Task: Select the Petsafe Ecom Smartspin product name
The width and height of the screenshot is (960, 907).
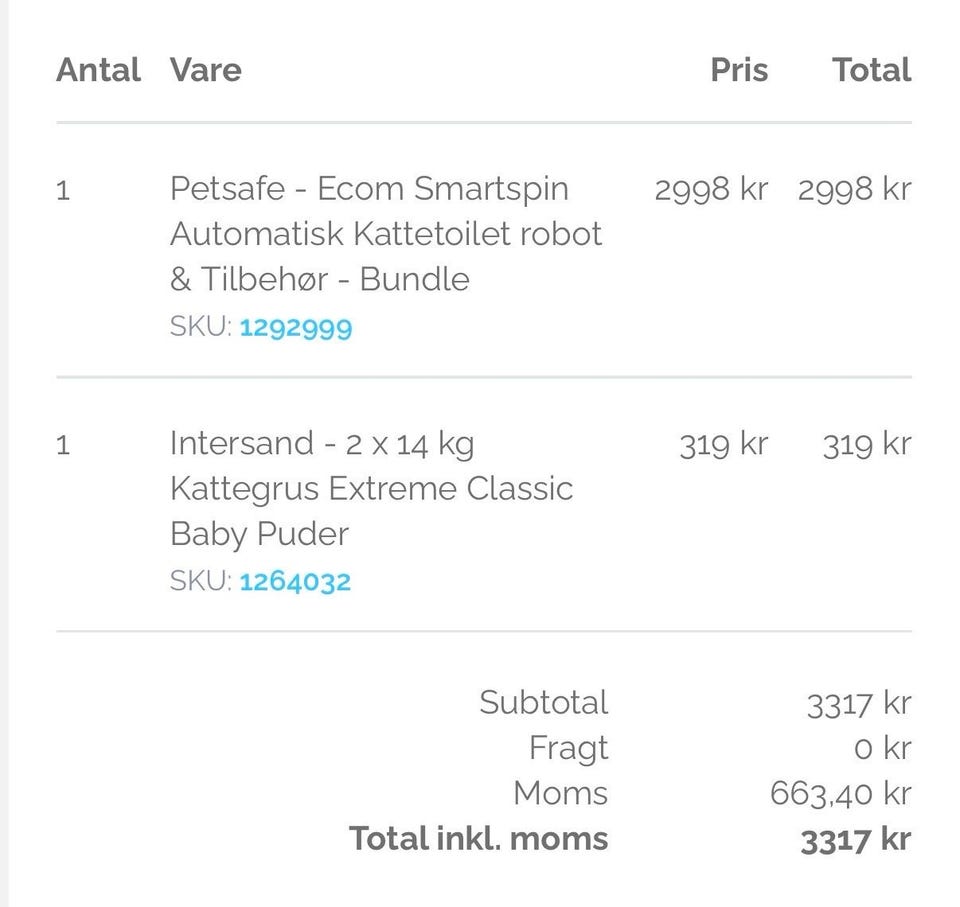Action: 385,233
